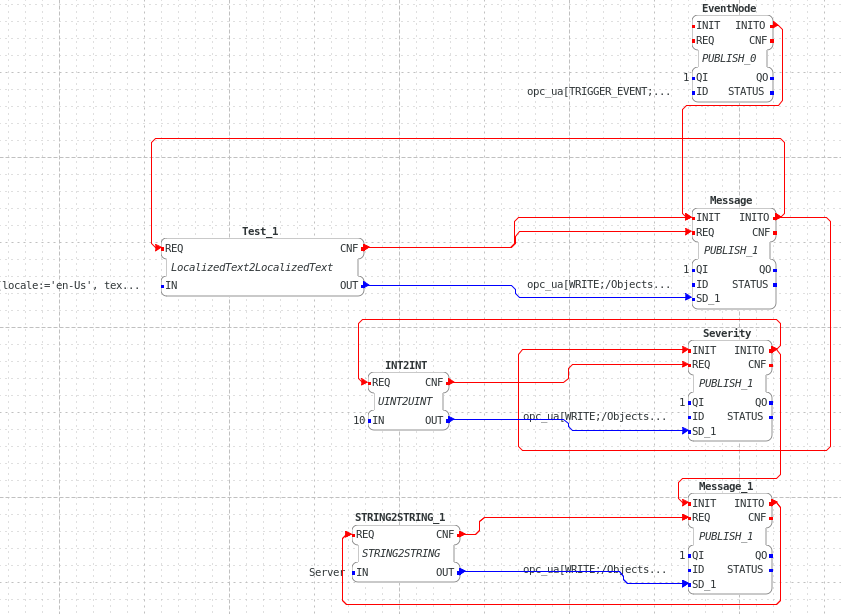Select the REQ input pin of STRING2STRING_1
The image size is (841, 614).
point(365,534)
